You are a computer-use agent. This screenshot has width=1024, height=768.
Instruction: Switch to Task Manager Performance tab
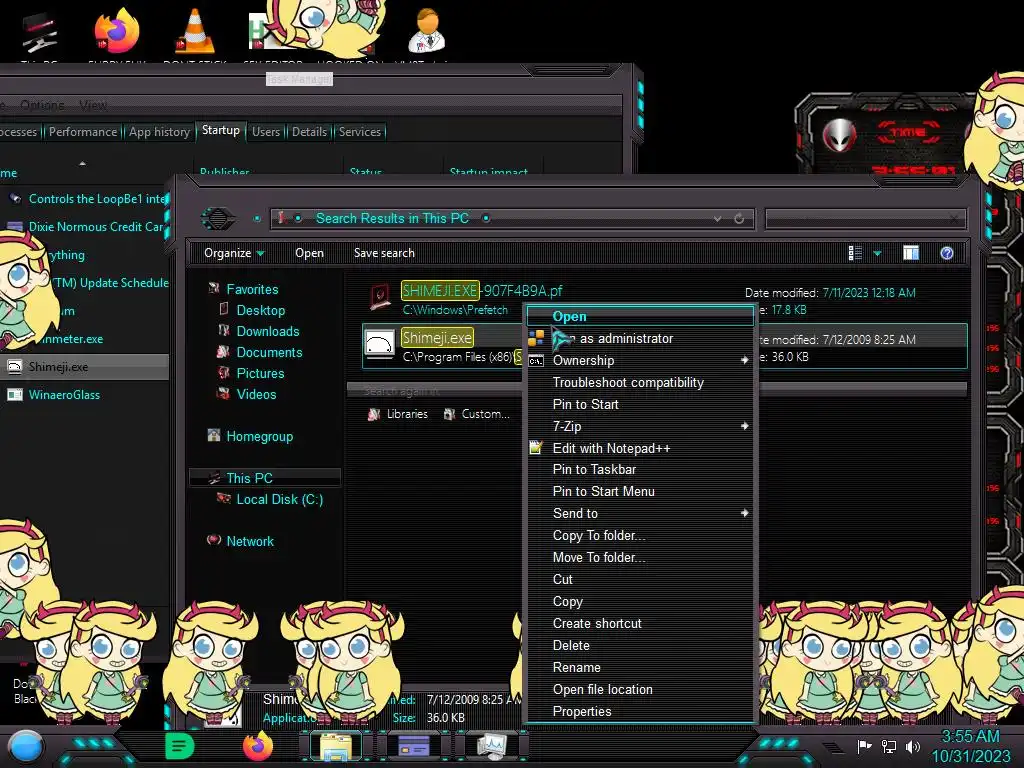point(83,131)
